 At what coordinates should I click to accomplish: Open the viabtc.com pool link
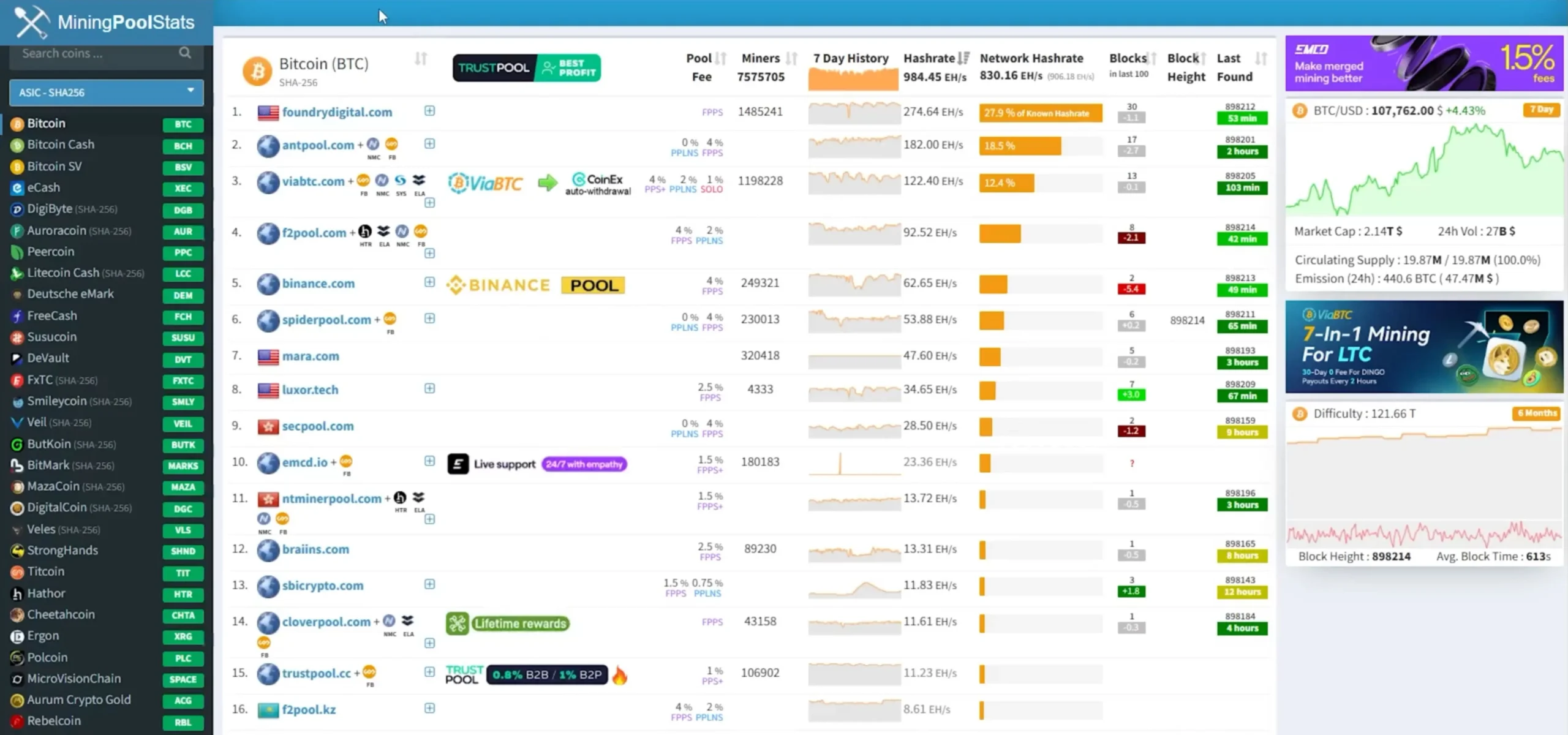313,181
